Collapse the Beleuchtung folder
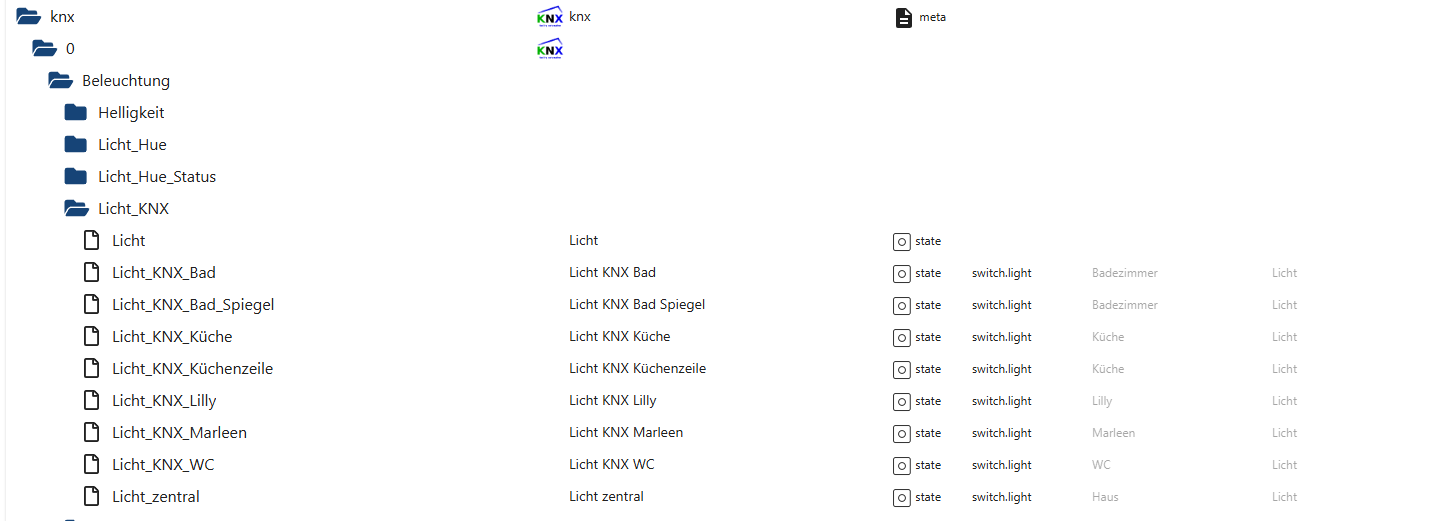 tap(60, 81)
